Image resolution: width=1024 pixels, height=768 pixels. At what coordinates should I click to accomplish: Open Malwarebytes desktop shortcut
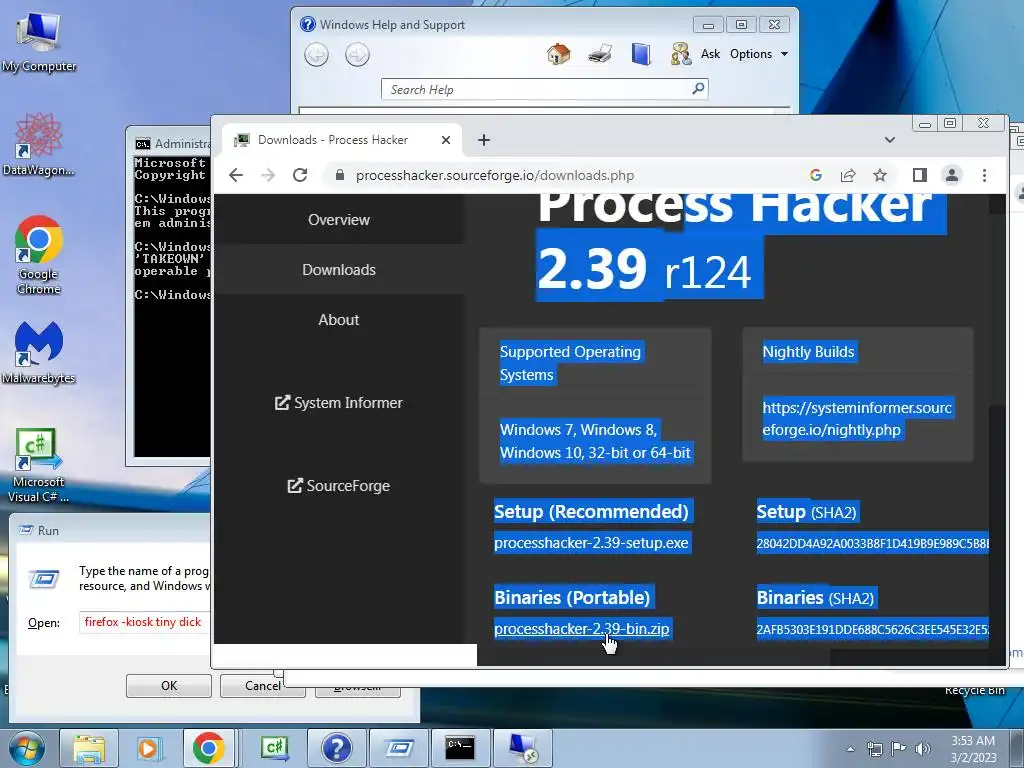39,351
